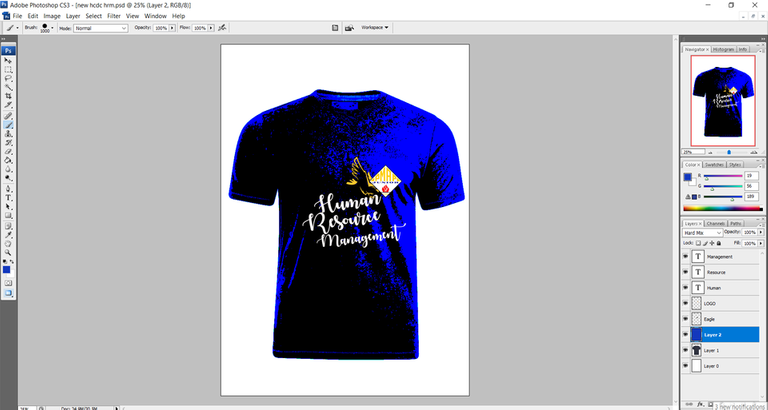768x410 pixels.
Task: Select the Eraser tool
Action: pyautogui.click(x=8, y=151)
